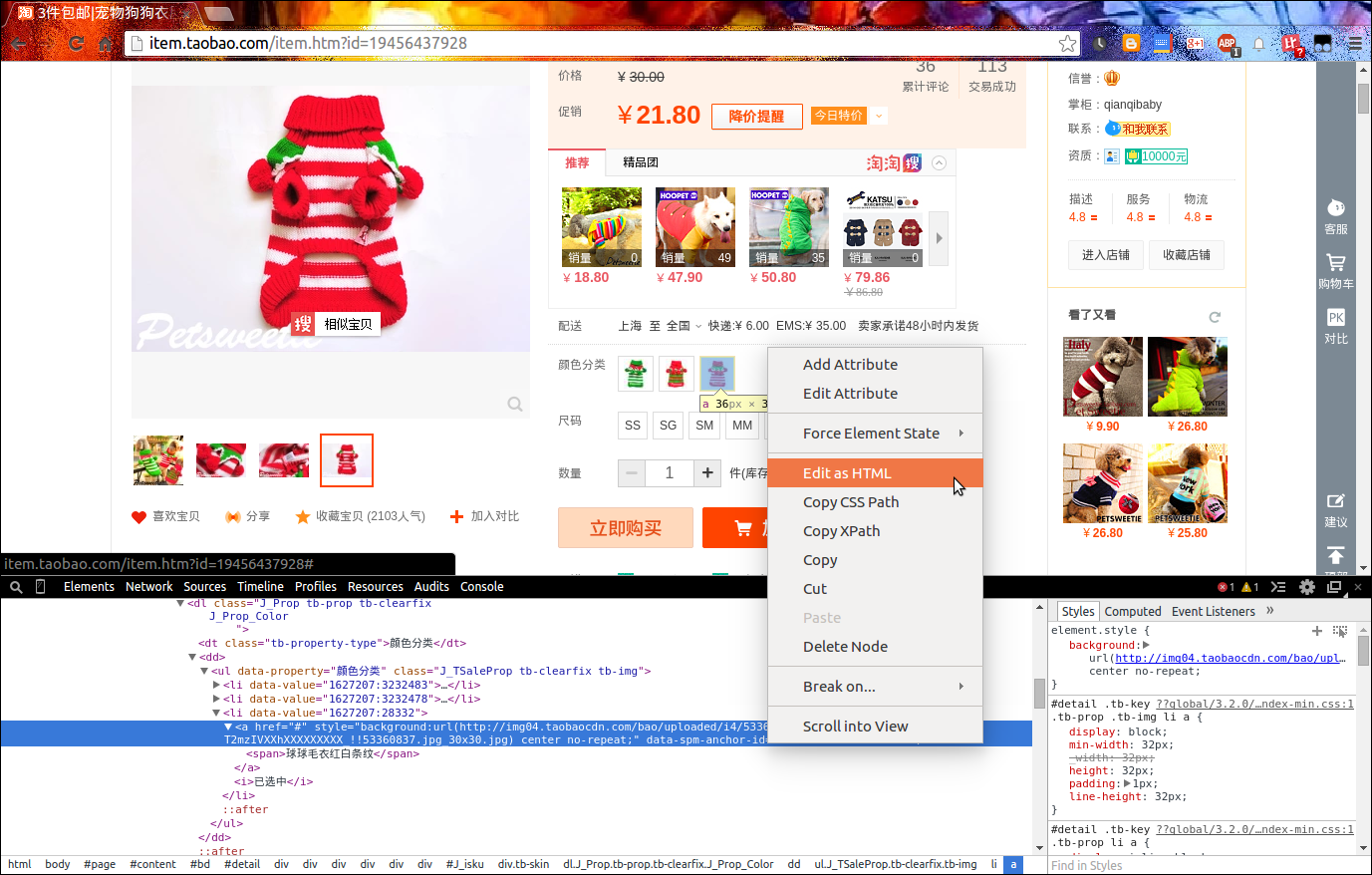The image size is (1372, 875).
Task: Select size SS
Action: 633,426
